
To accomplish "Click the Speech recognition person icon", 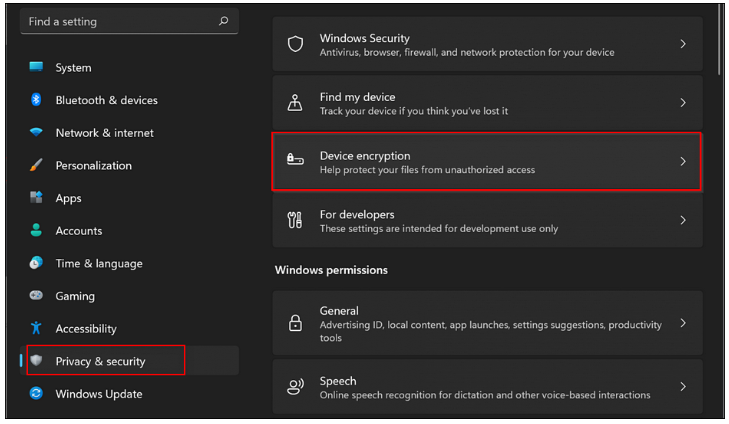I will (x=295, y=386).
